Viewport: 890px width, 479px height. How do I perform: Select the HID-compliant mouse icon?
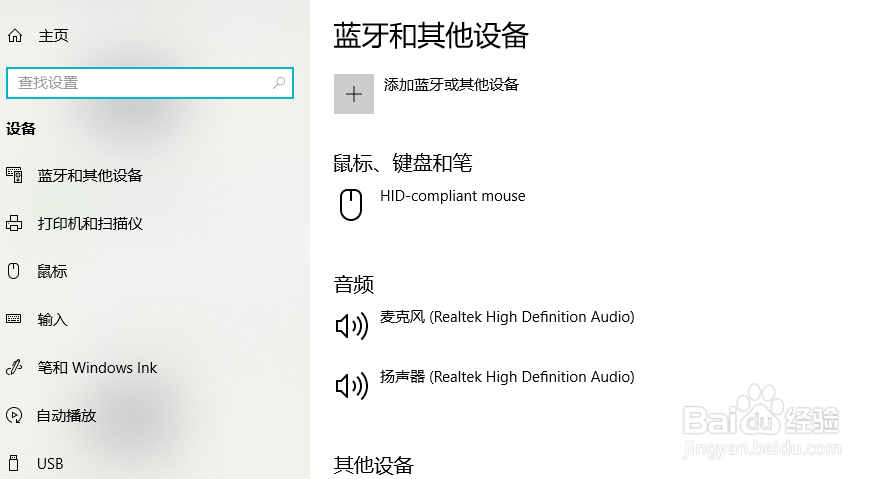(x=351, y=204)
